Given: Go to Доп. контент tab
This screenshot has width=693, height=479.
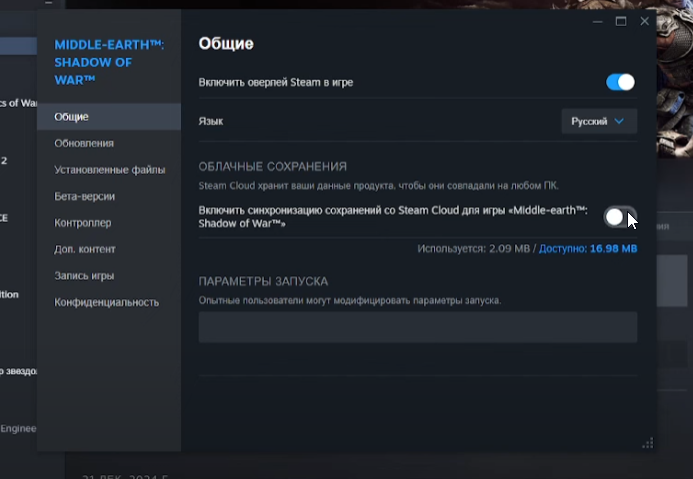Looking at the screenshot, I should (109, 249).
